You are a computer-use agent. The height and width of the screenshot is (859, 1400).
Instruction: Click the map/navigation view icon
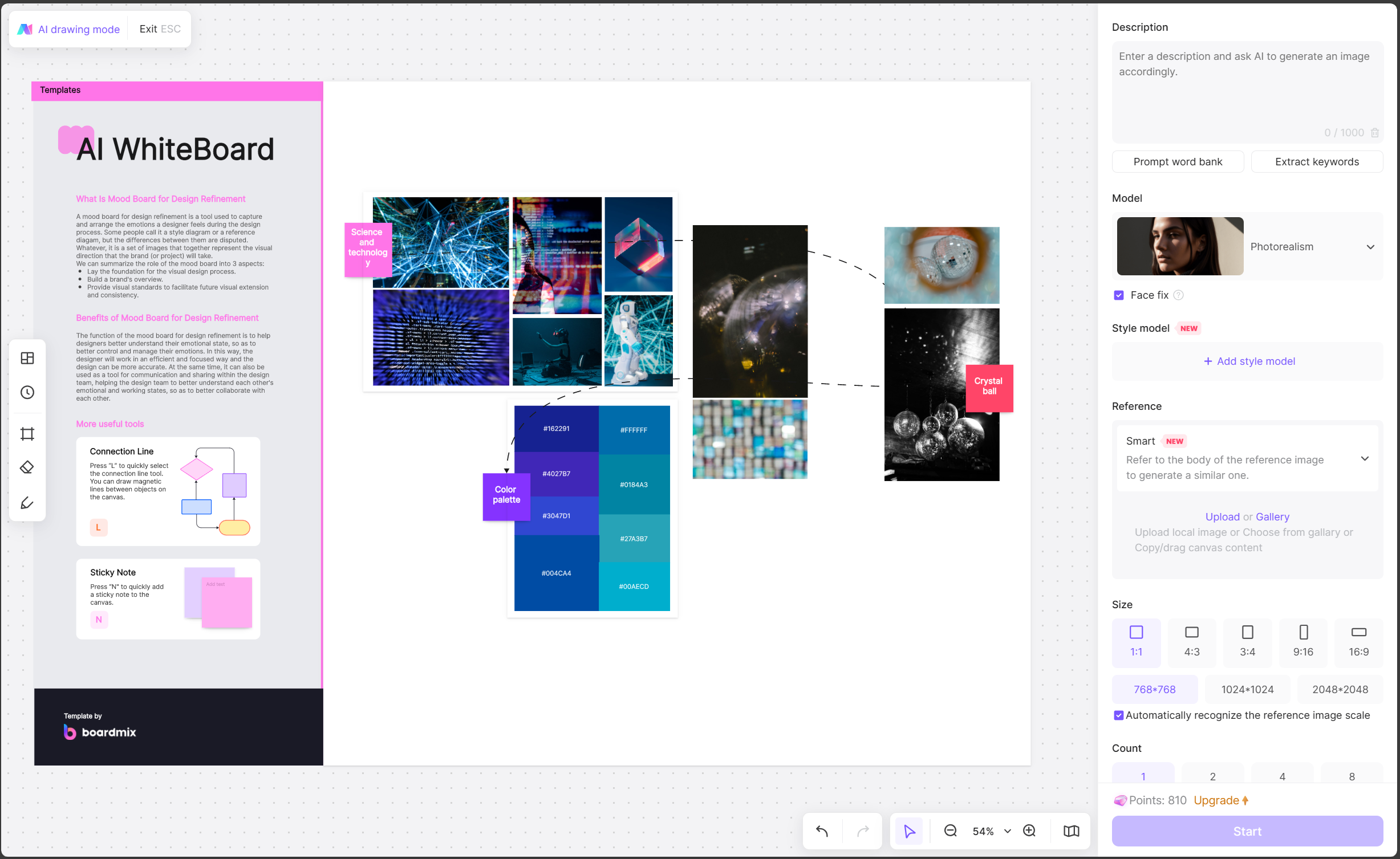pyautogui.click(x=1072, y=831)
